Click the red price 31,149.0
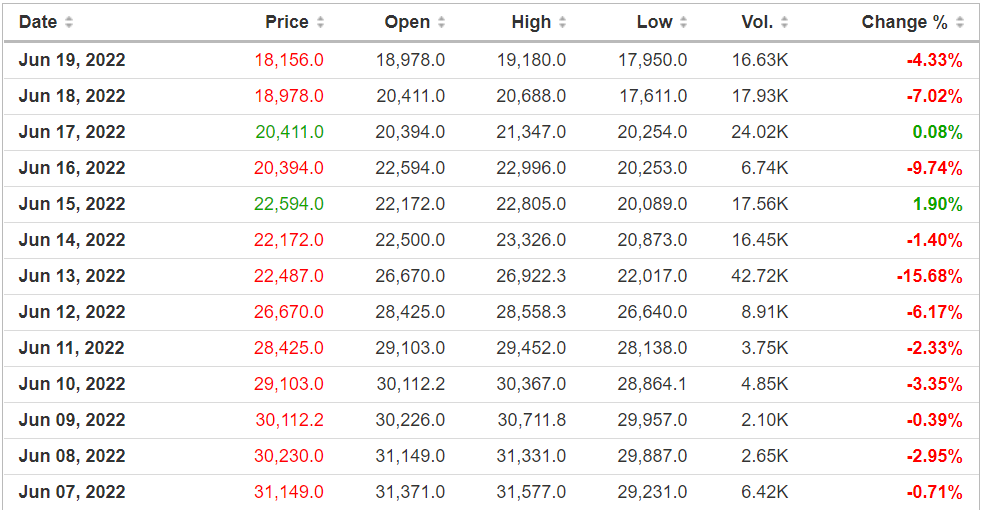The height and width of the screenshot is (510, 983). tap(289, 492)
